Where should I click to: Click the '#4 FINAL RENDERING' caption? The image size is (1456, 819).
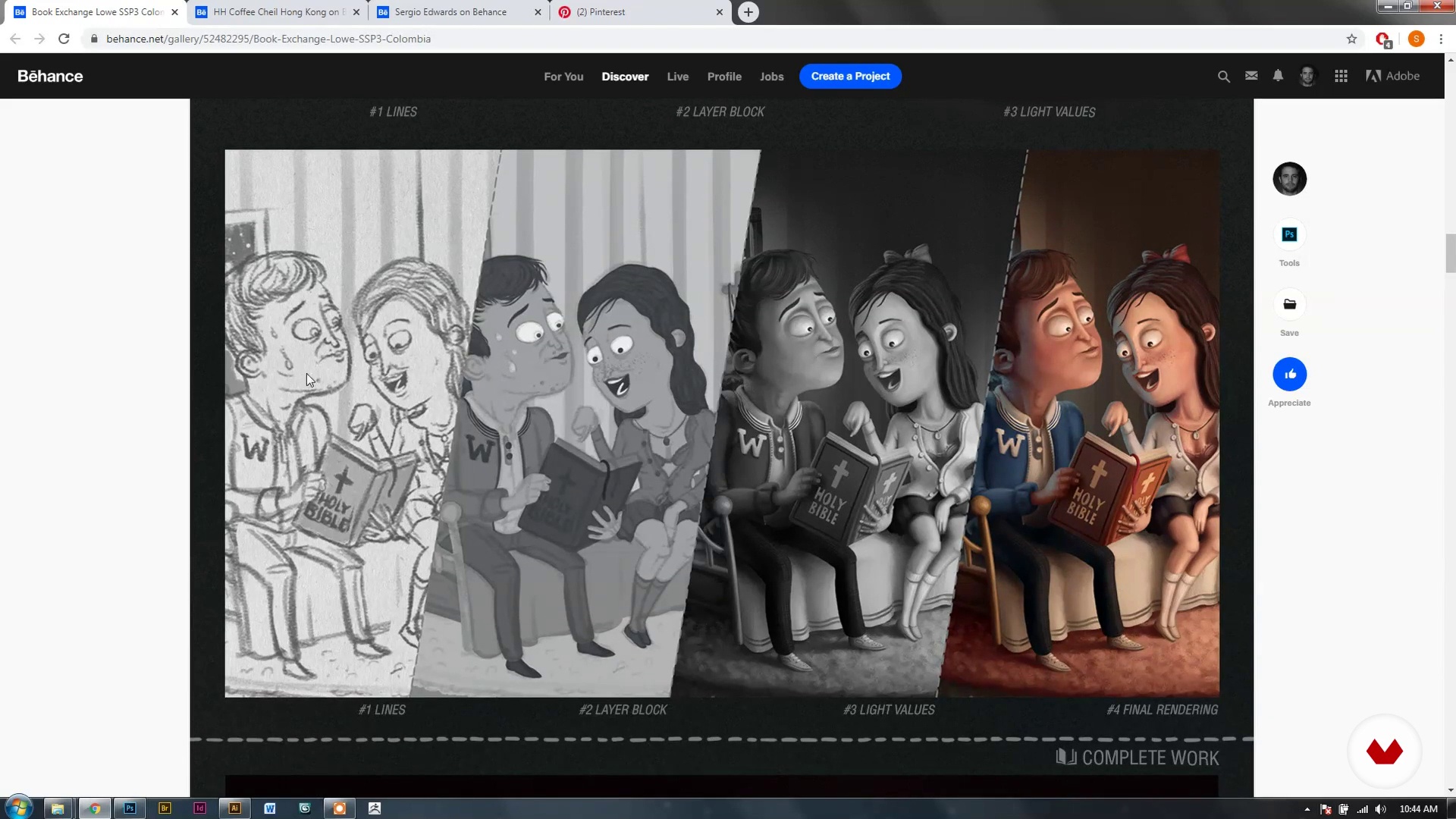(x=1162, y=710)
